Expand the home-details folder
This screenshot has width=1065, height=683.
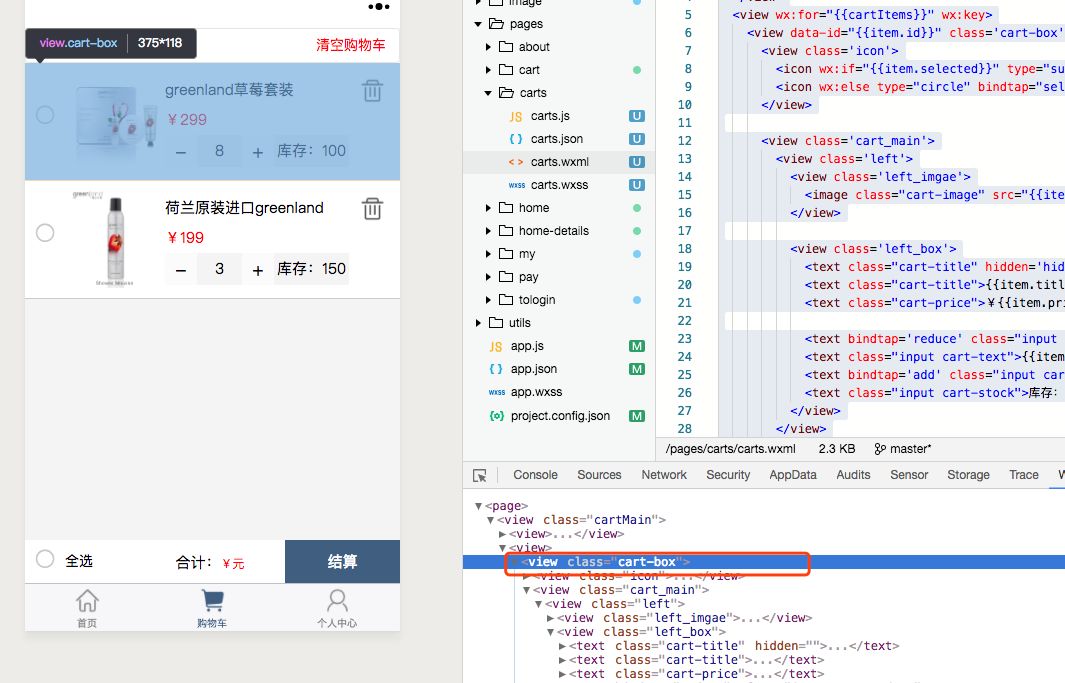click(488, 231)
